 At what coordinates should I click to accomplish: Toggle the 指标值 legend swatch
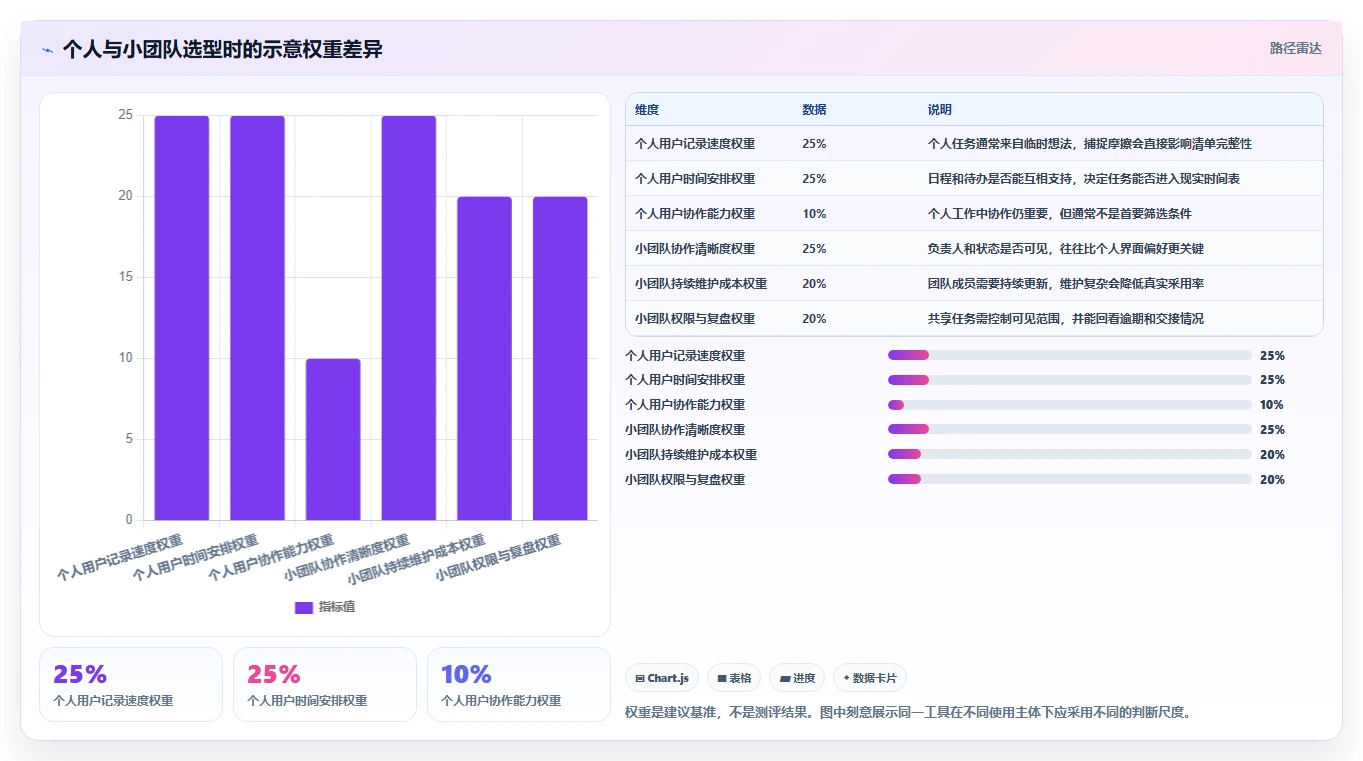[304, 607]
